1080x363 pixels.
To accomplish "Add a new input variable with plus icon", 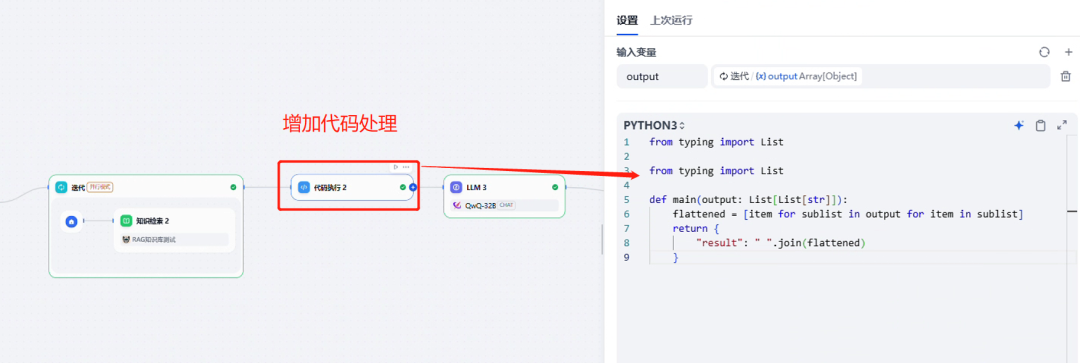I will click(x=1068, y=52).
